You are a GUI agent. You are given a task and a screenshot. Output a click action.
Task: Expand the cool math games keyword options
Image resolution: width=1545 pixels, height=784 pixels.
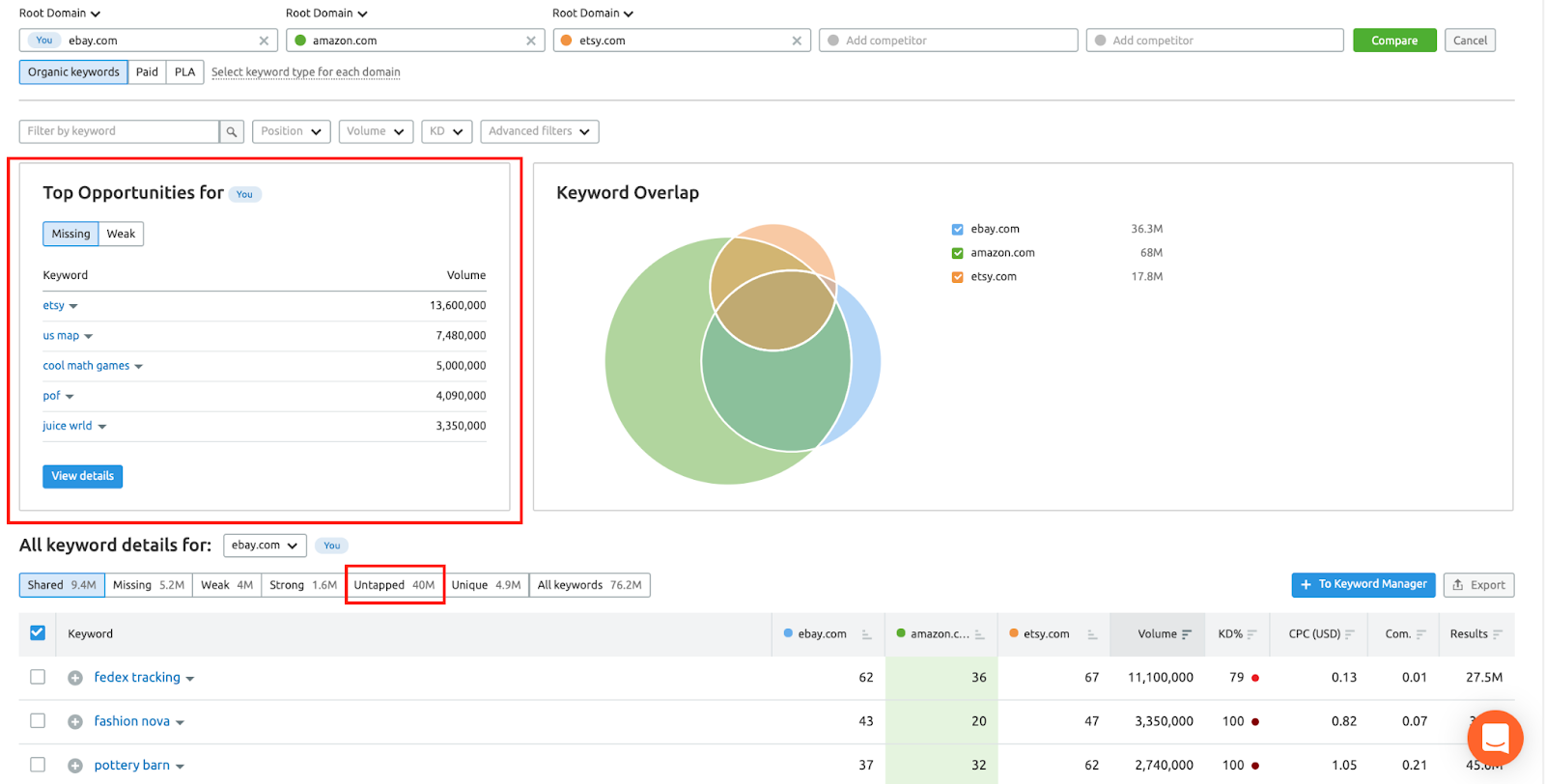[139, 367]
